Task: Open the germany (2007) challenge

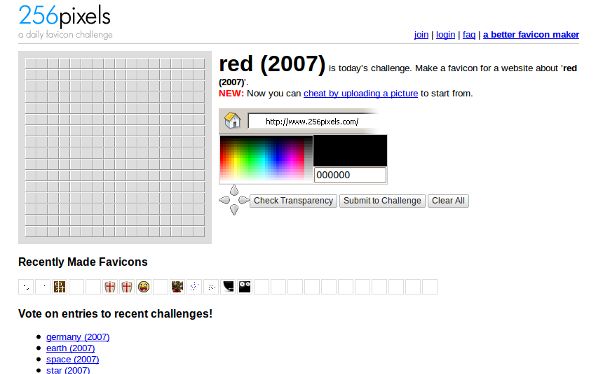Action: 78,337
